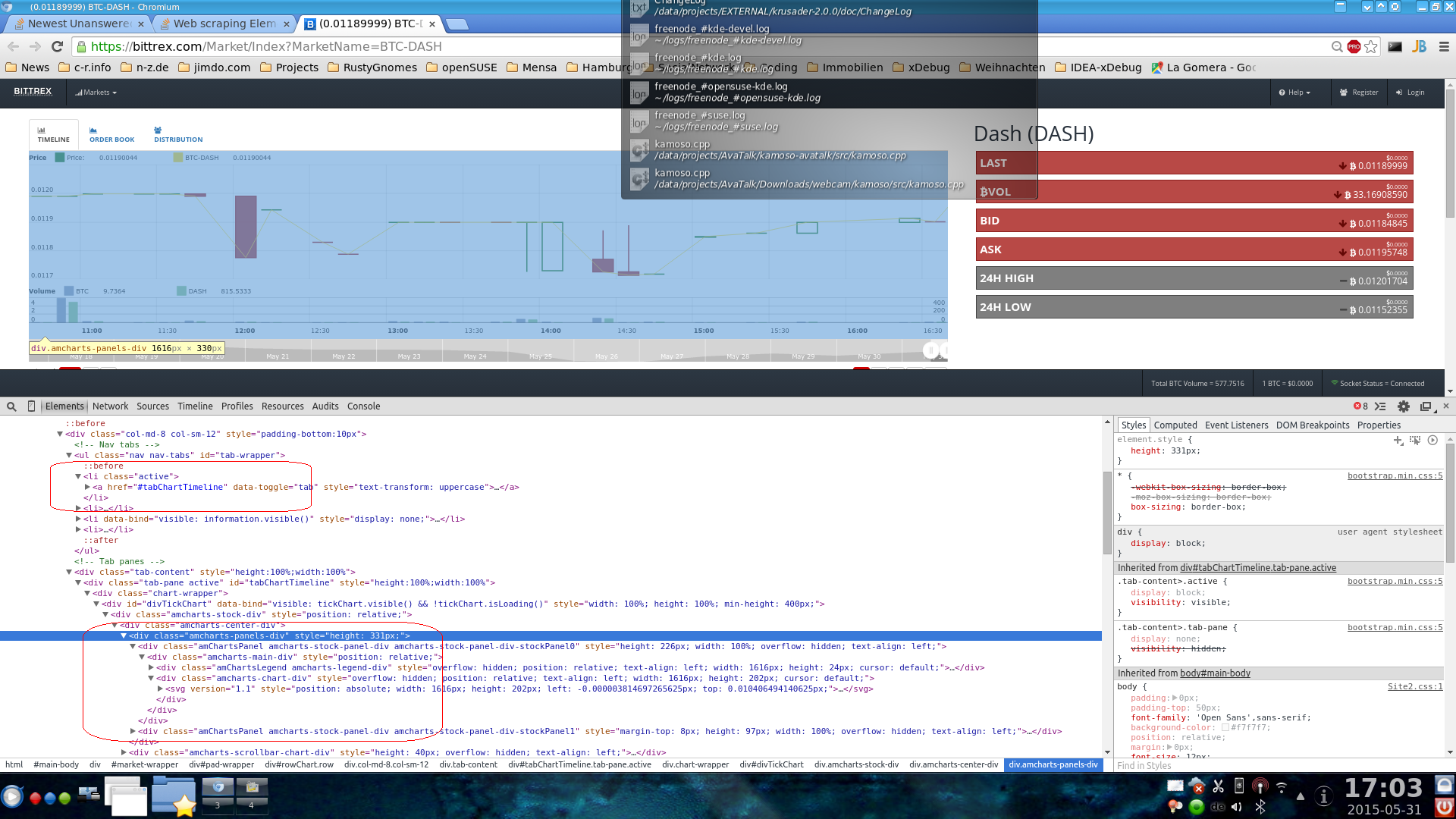Open the volume speaker tray icon
Screen dimensions: 1456x819
click(1237, 806)
